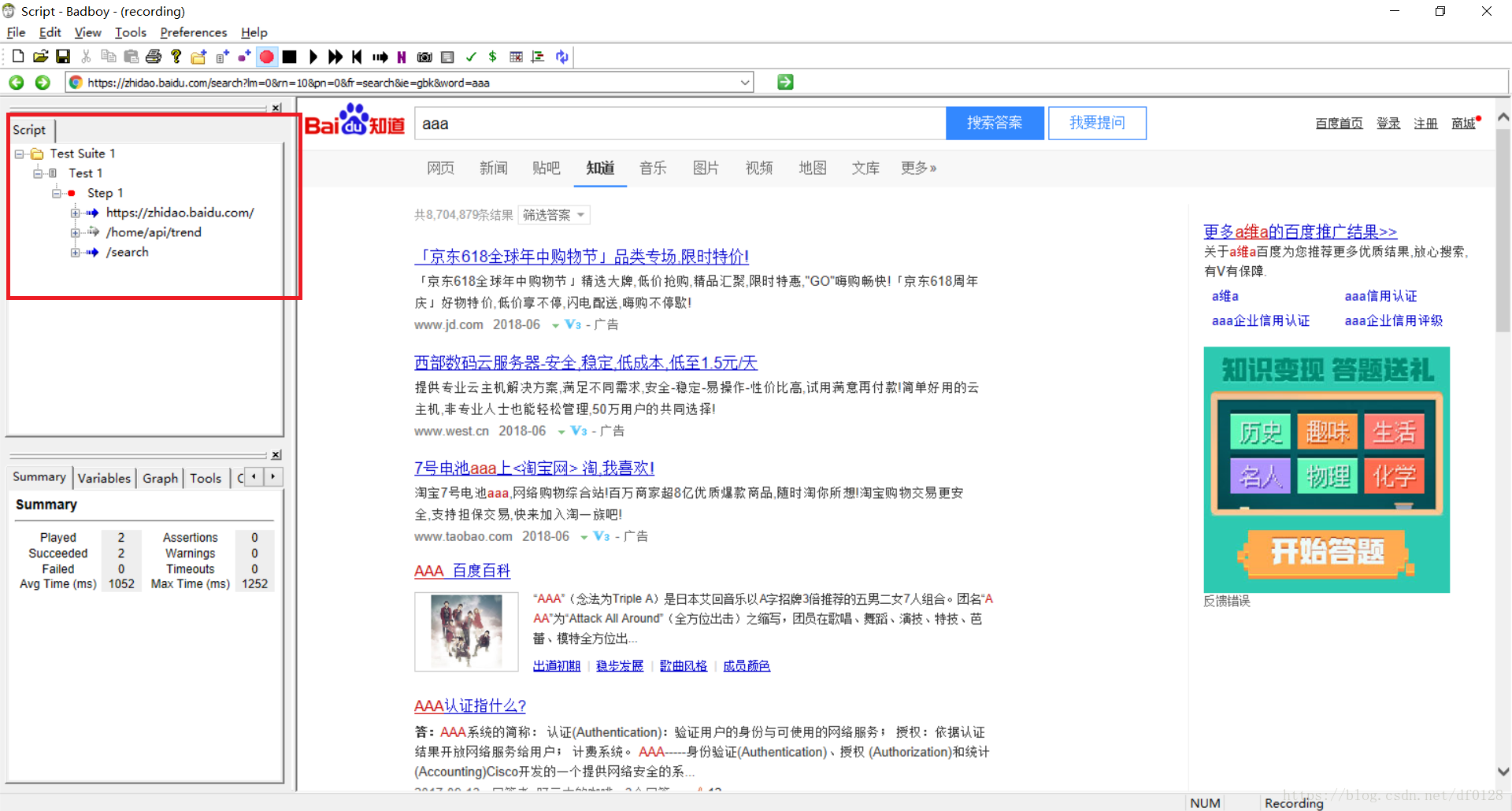Close the Summary panel with its X
Screen dimensions: 1512x811
pos(276,455)
